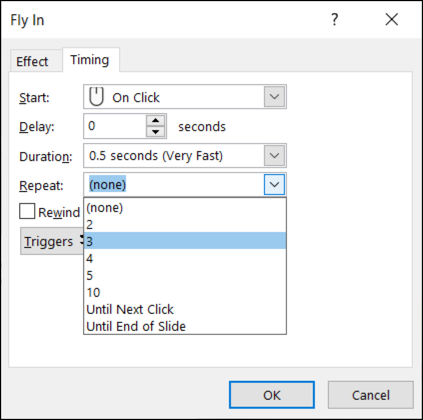Screen dimensions: 423x420
Task: Switch to the Effect tab
Action: [x=32, y=61]
